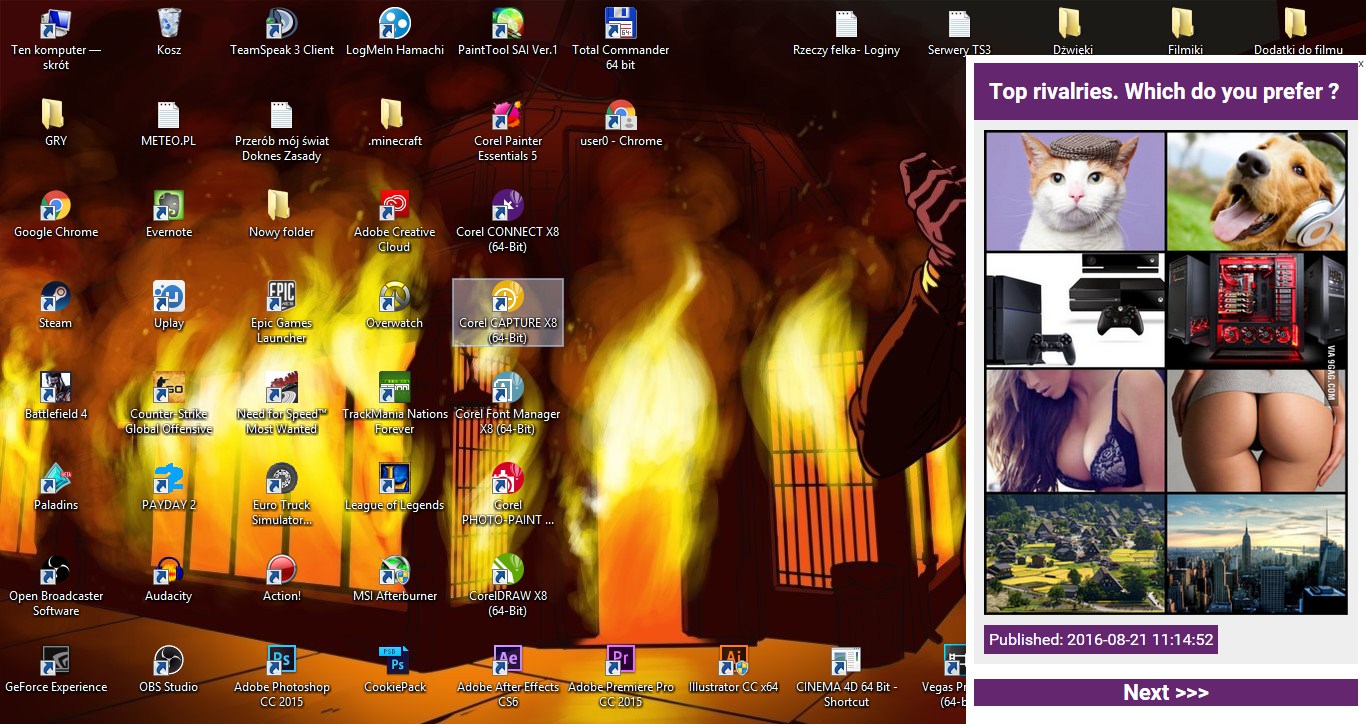
Task: Open the Filmiki folder
Action: click(1184, 25)
